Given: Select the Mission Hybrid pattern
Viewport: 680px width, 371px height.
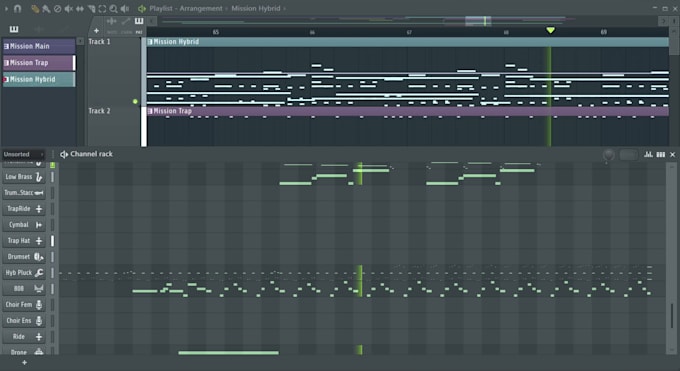Looking at the screenshot, I should tap(39, 79).
